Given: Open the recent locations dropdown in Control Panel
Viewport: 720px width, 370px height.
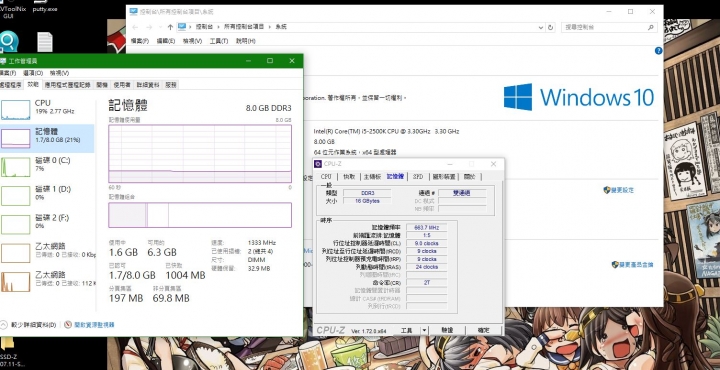Looking at the screenshot, I should (x=160, y=27).
